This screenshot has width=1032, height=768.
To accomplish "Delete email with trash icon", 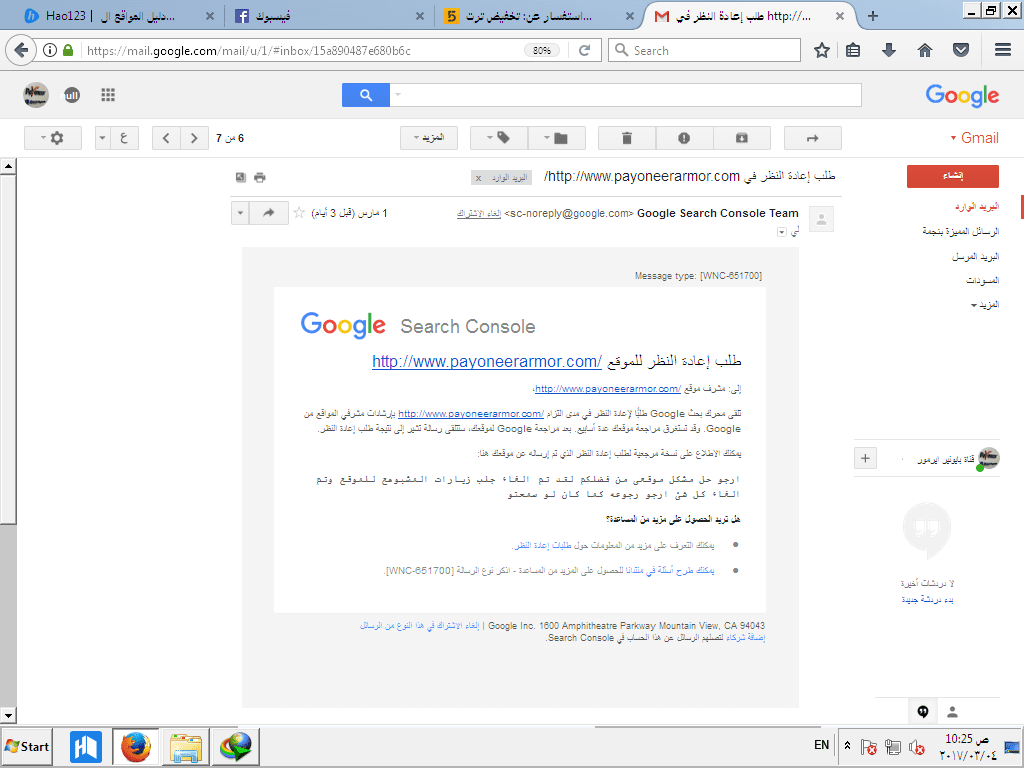I will pyautogui.click(x=627, y=138).
